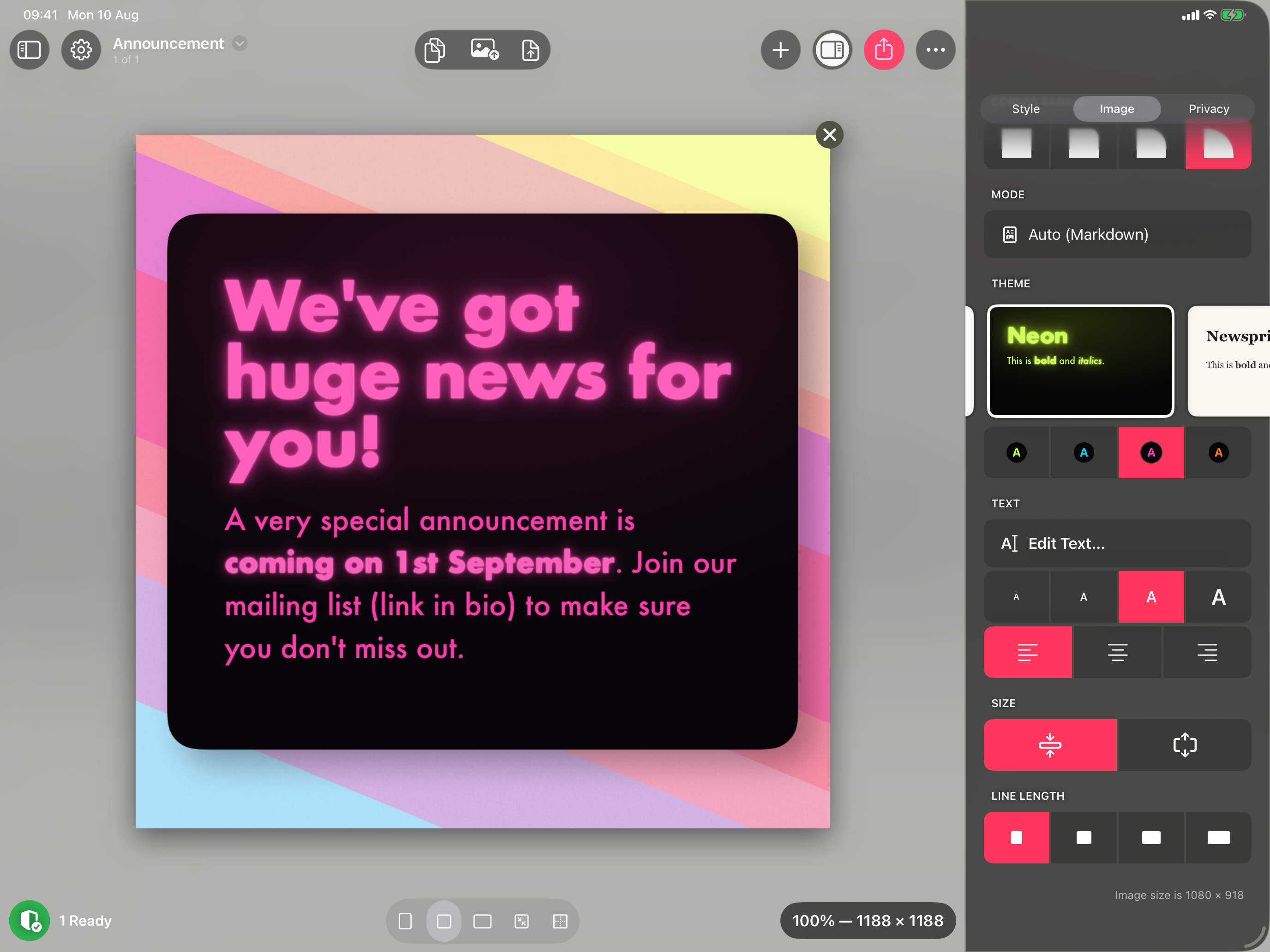
Task: Click the battery charging icon
Action: [x=1233, y=15]
